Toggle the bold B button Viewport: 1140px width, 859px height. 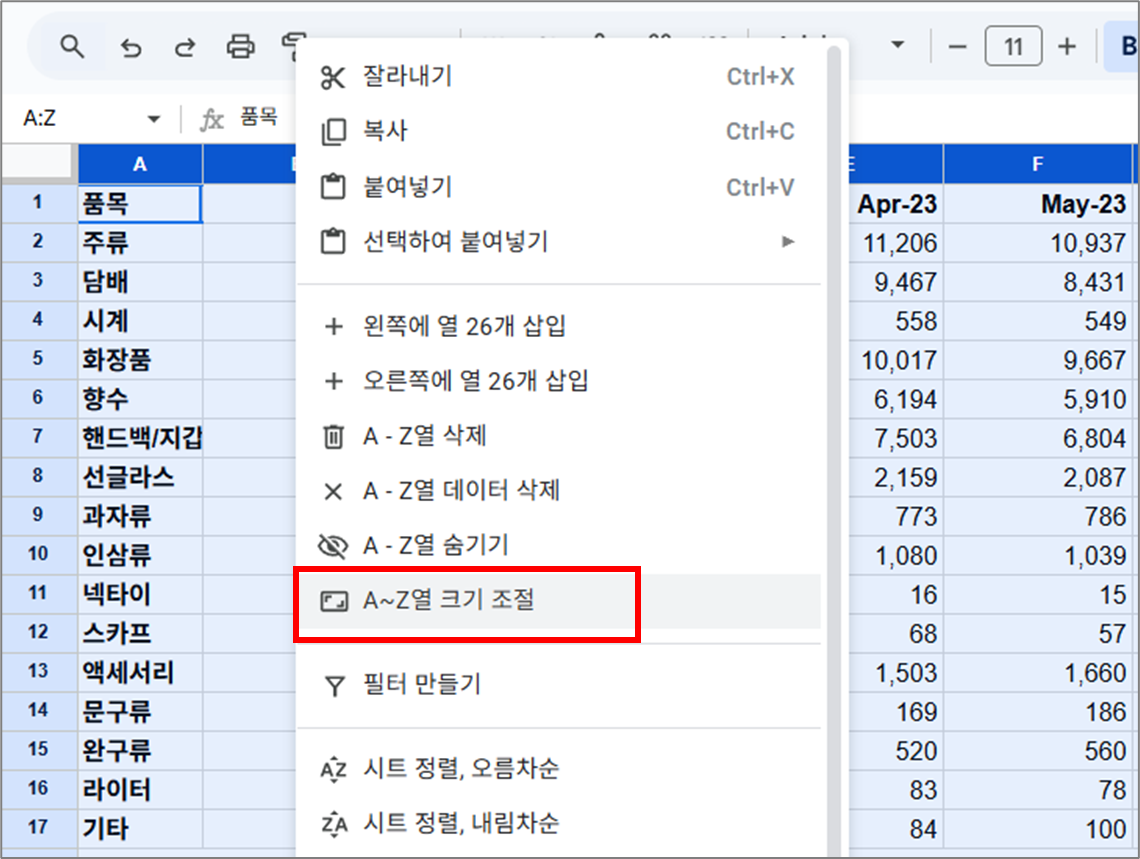pos(1124,47)
